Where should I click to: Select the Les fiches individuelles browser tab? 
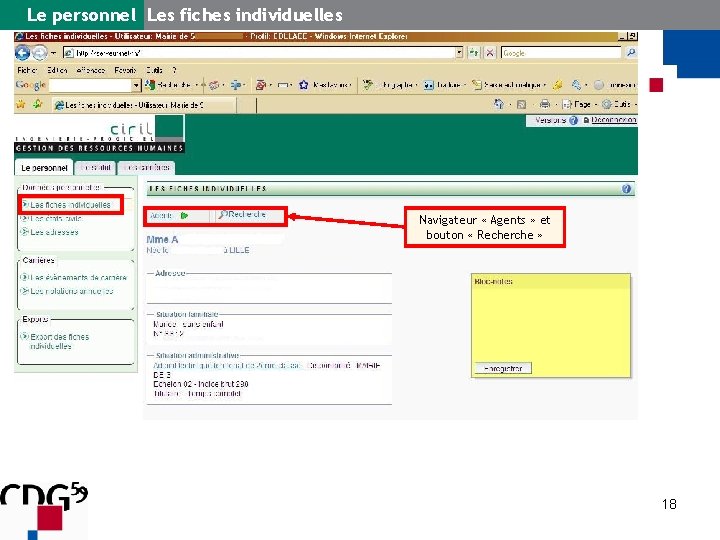click(x=144, y=105)
